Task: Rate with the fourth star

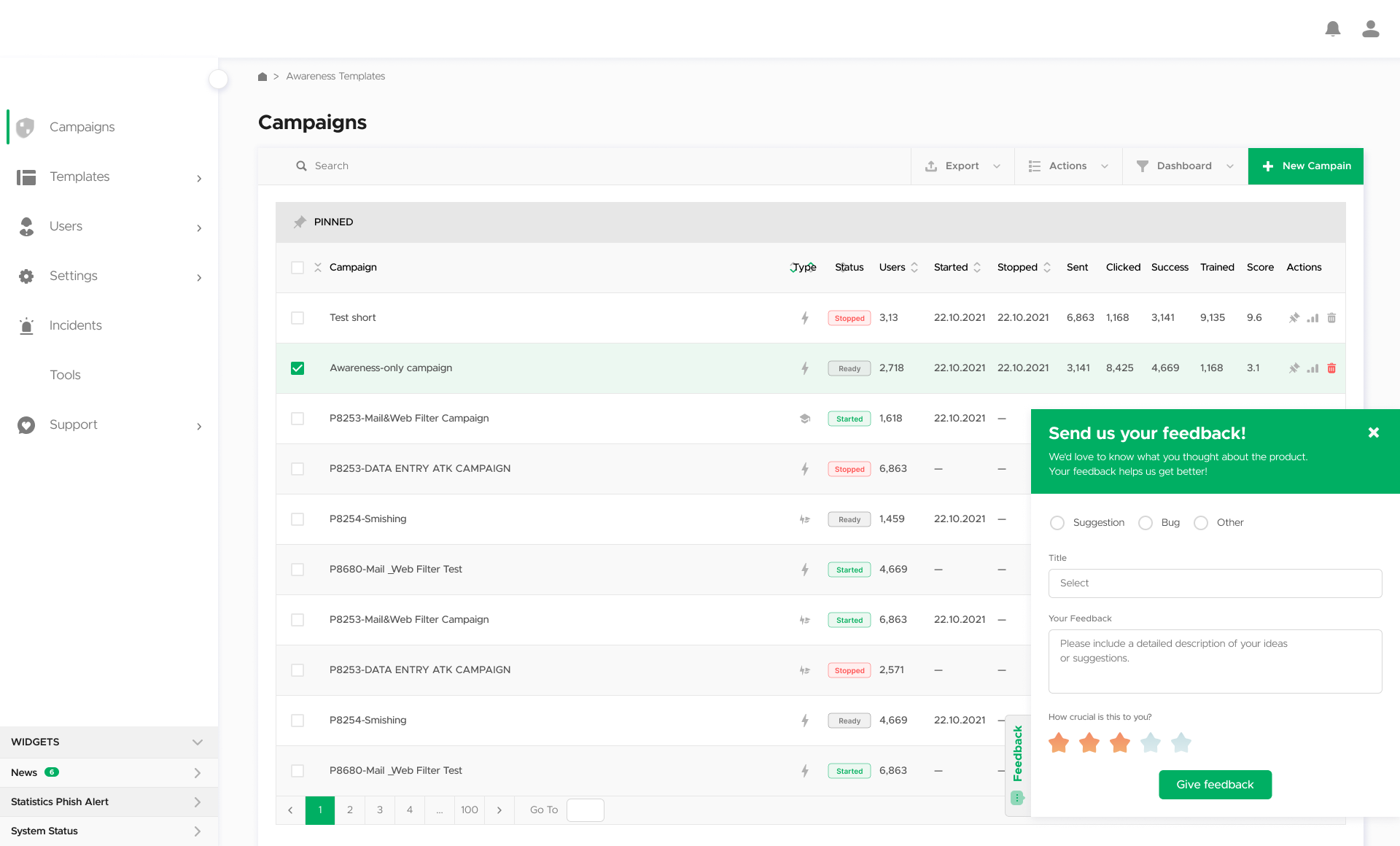Action: point(1150,743)
